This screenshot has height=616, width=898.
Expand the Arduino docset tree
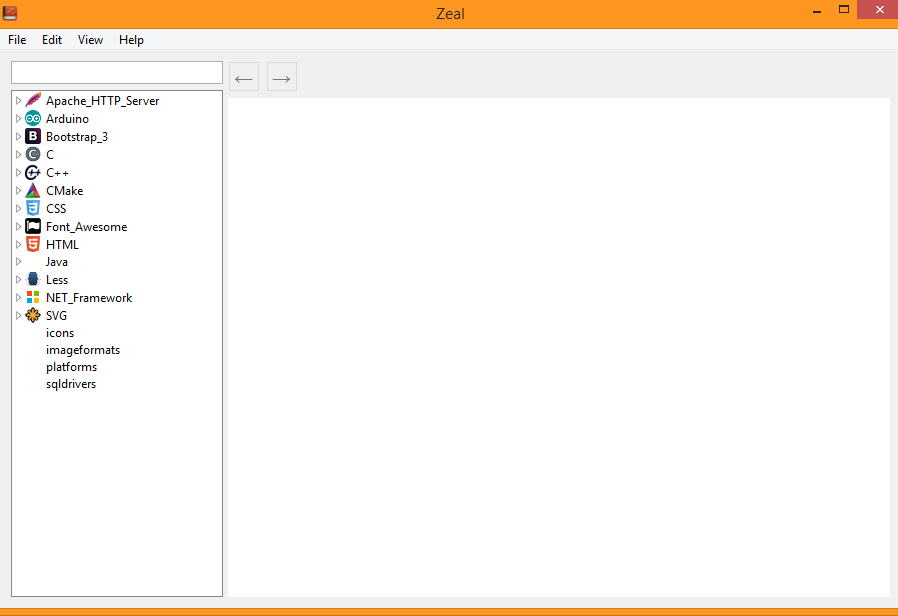18,119
